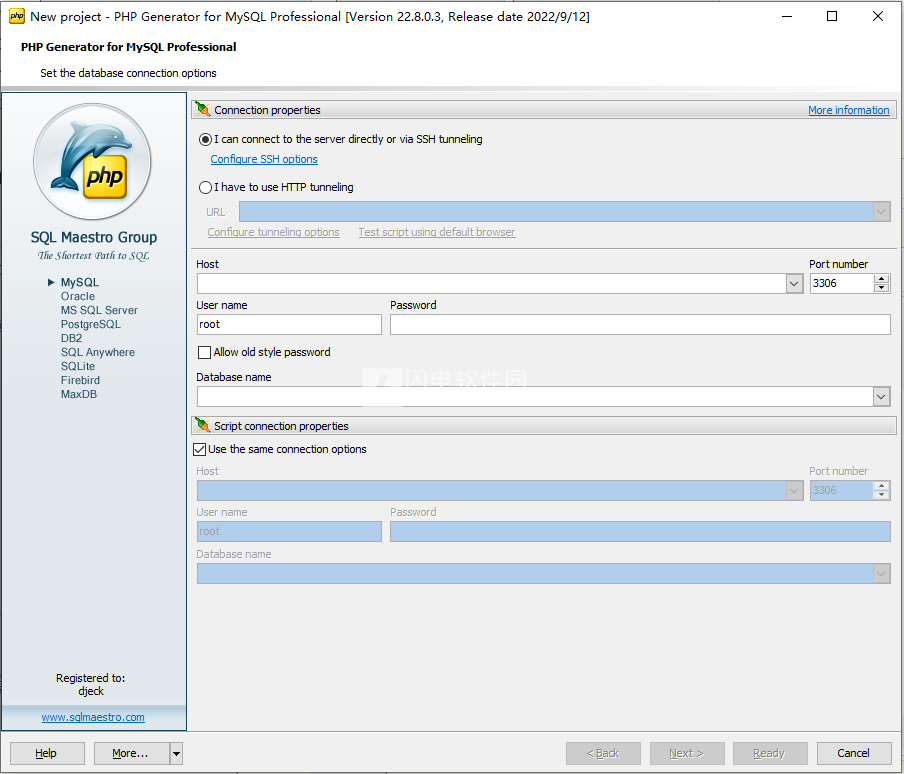Select MaxDB in the product list

pos(78,394)
